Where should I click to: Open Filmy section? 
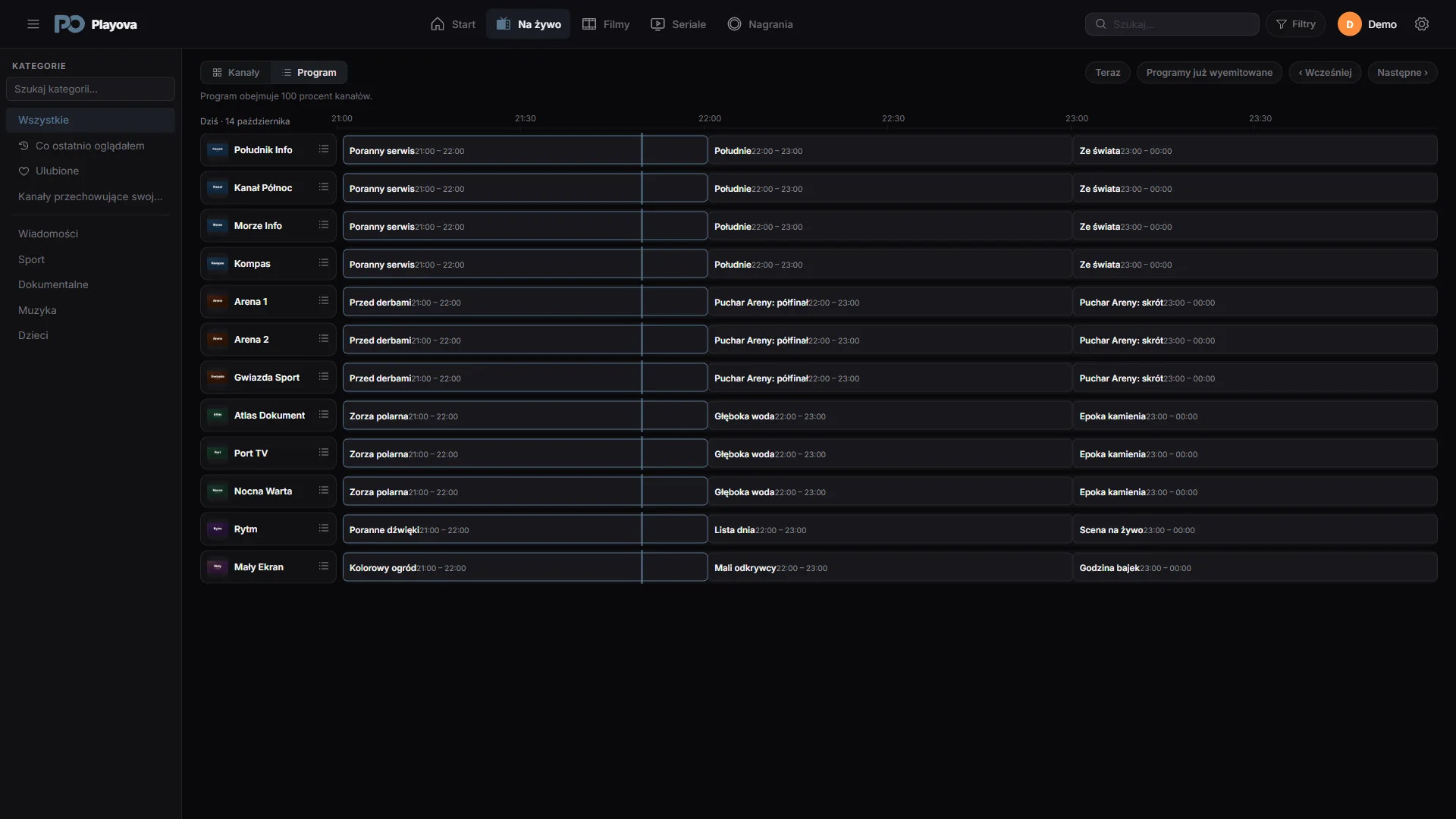click(606, 24)
